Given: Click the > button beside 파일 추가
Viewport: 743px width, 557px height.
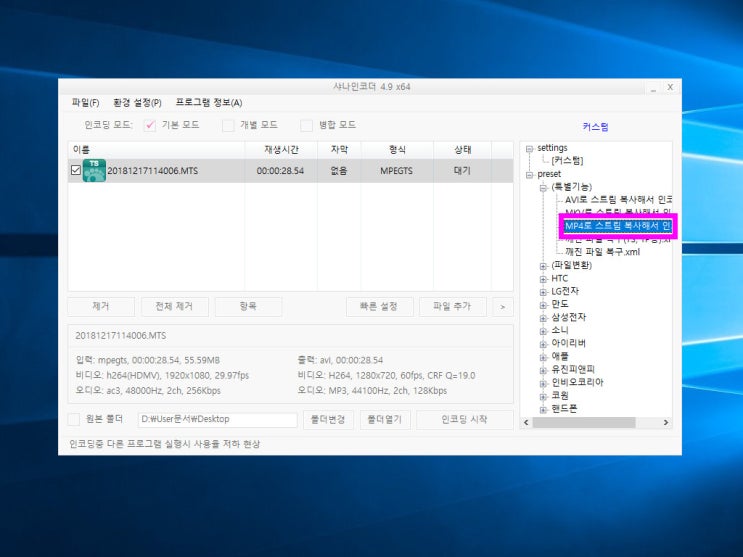Looking at the screenshot, I should tap(503, 307).
